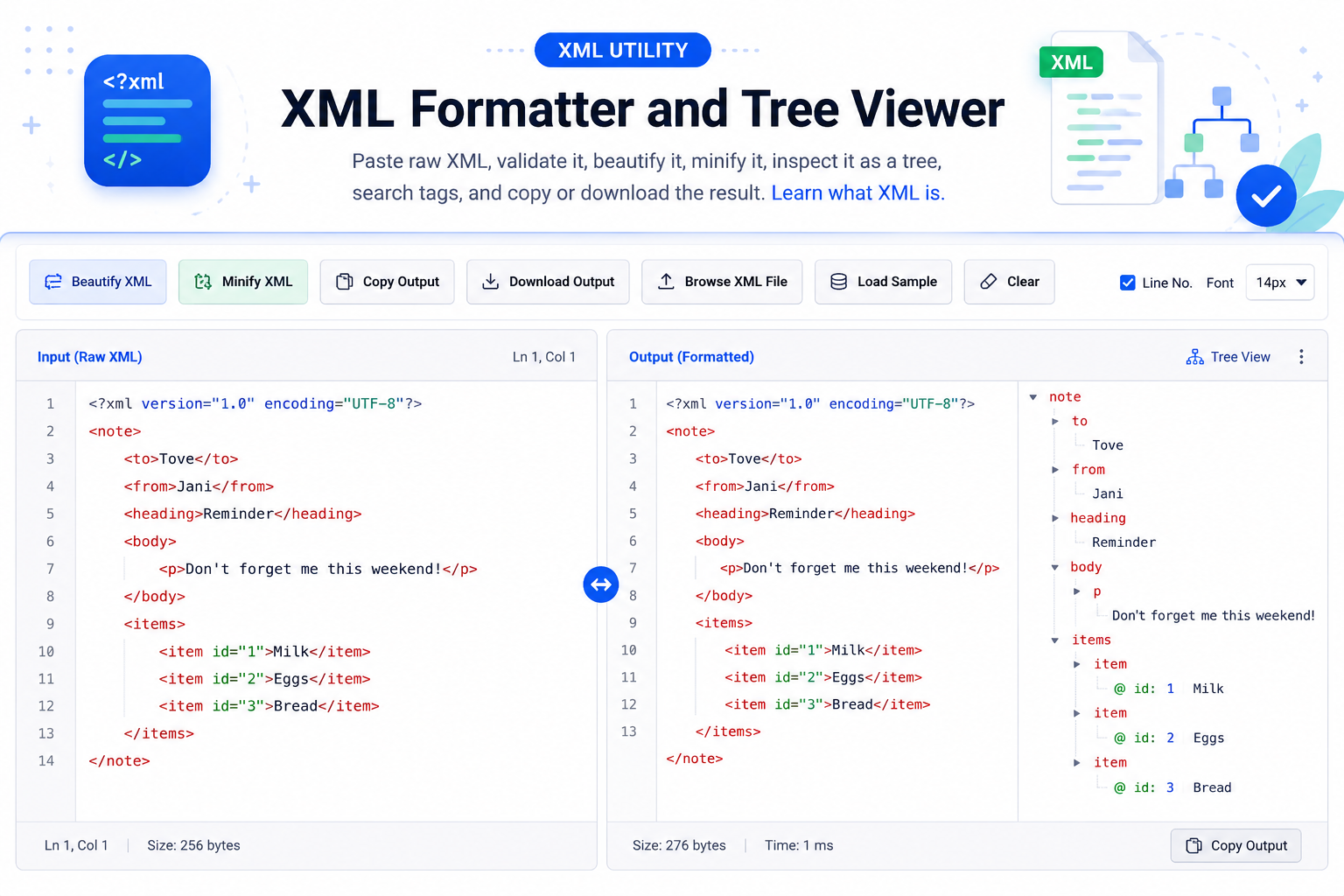Collapse the note root tree node
This screenshot has height=896, width=1344.
pos(1033,397)
